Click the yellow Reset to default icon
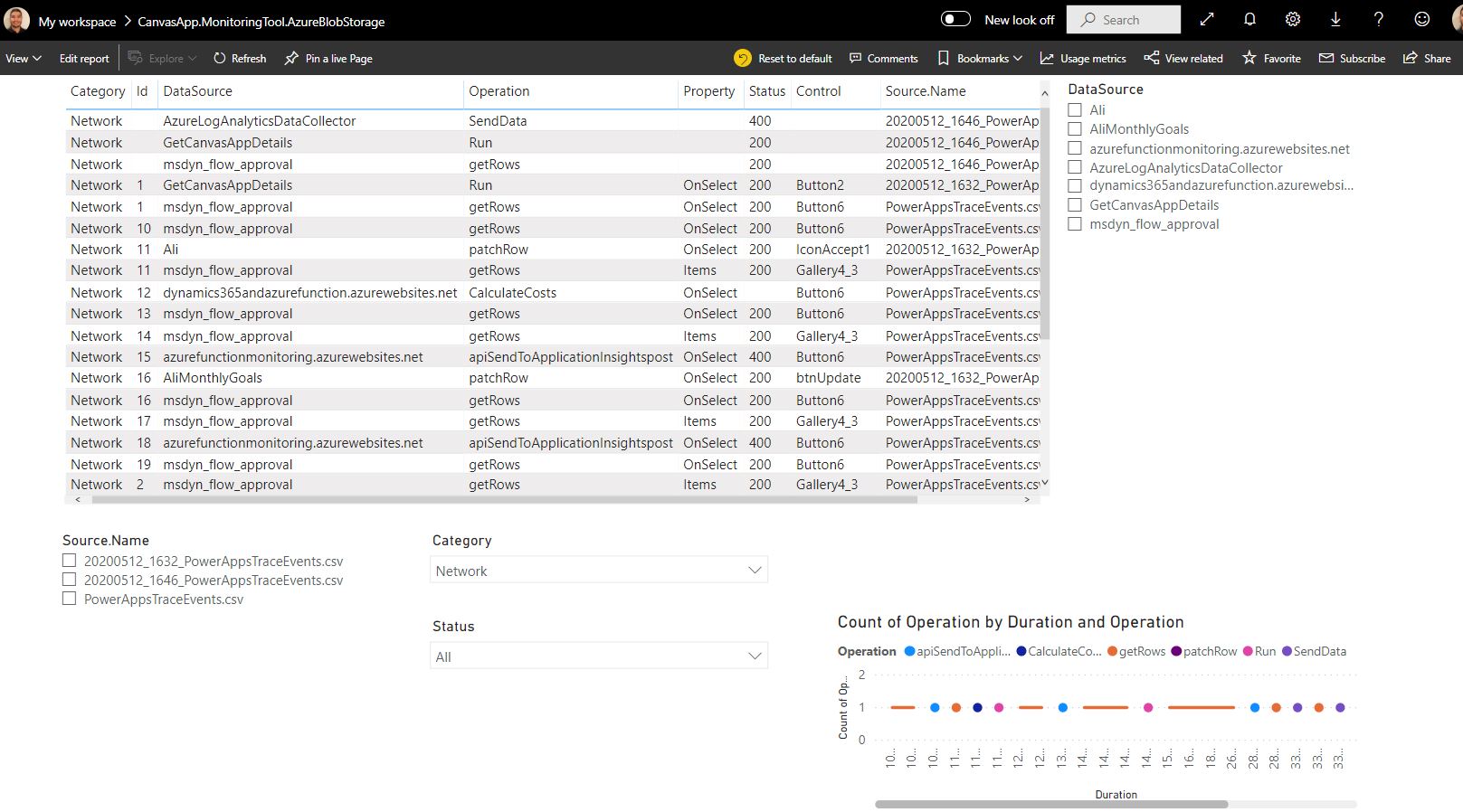The width and height of the screenshot is (1463, 812). tap(743, 58)
